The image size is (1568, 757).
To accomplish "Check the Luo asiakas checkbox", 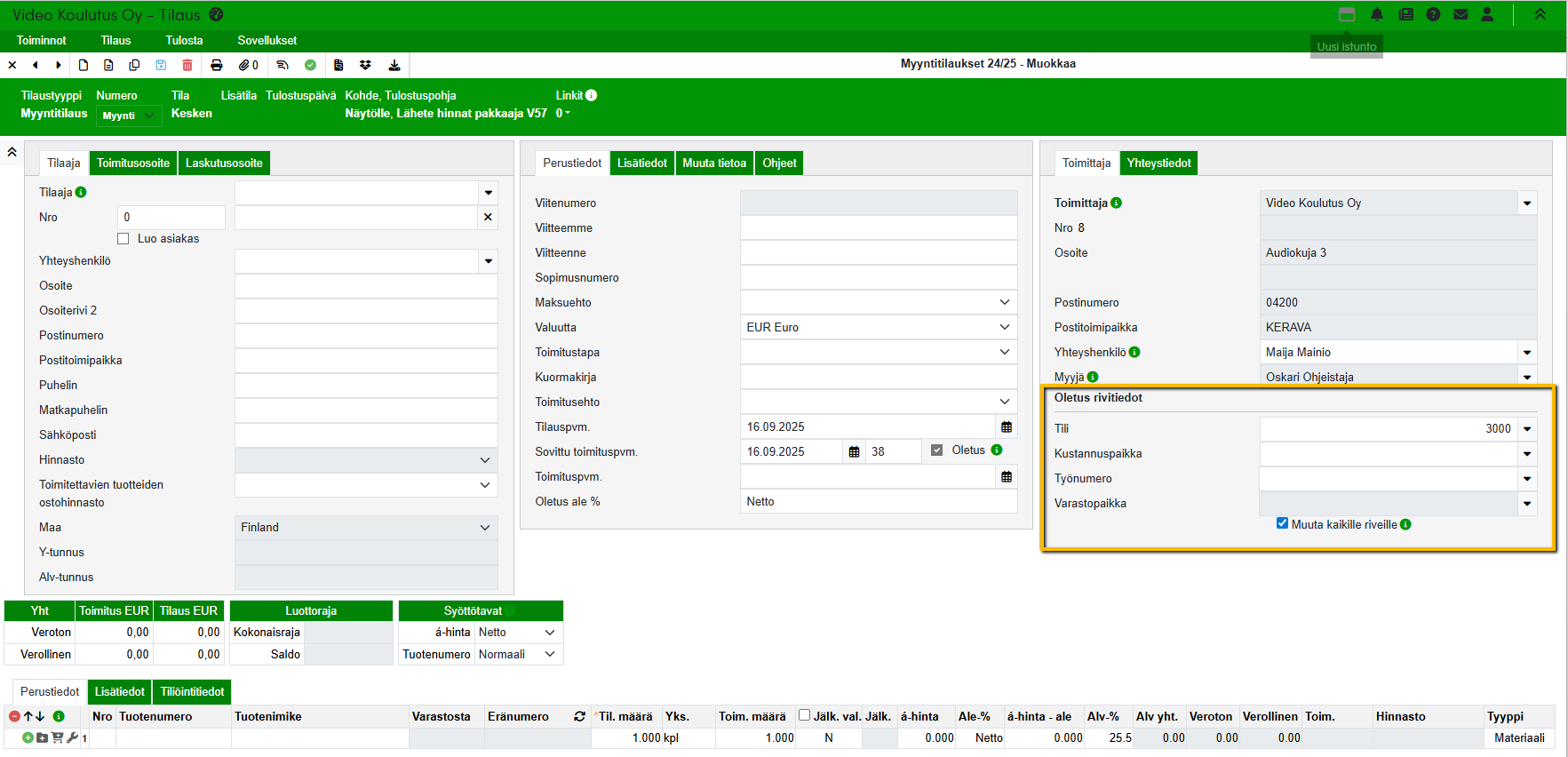I will click(123, 239).
